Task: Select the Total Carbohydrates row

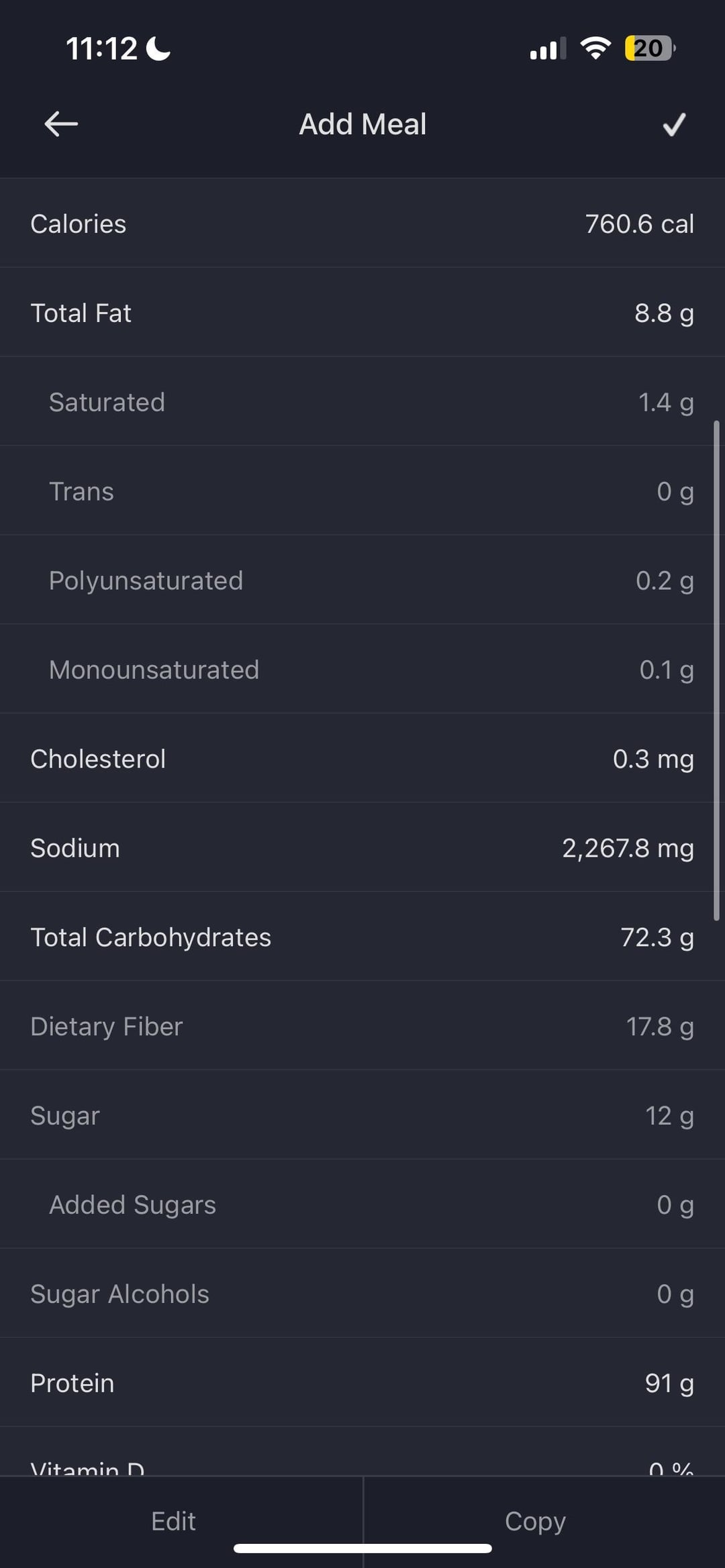Action: 362,937
